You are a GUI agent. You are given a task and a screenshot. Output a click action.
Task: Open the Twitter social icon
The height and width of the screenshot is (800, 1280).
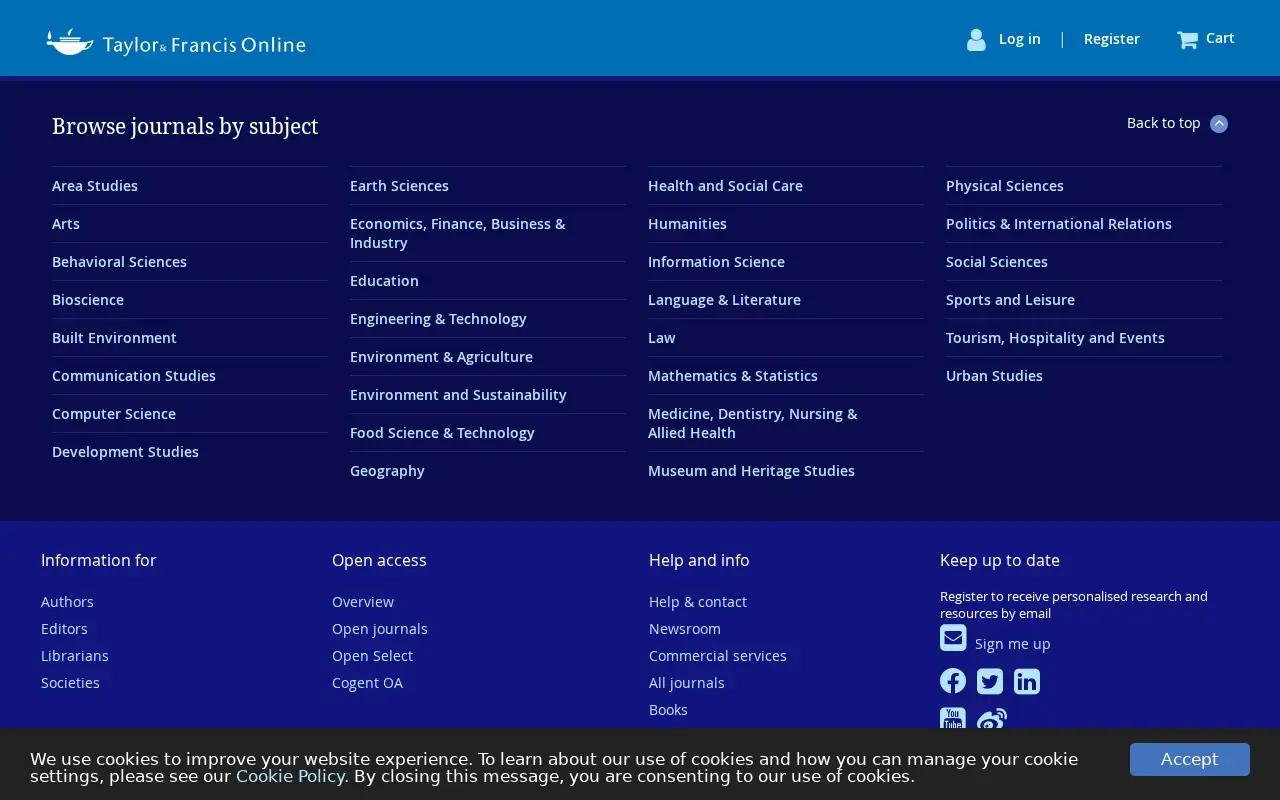pyautogui.click(x=990, y=681)
